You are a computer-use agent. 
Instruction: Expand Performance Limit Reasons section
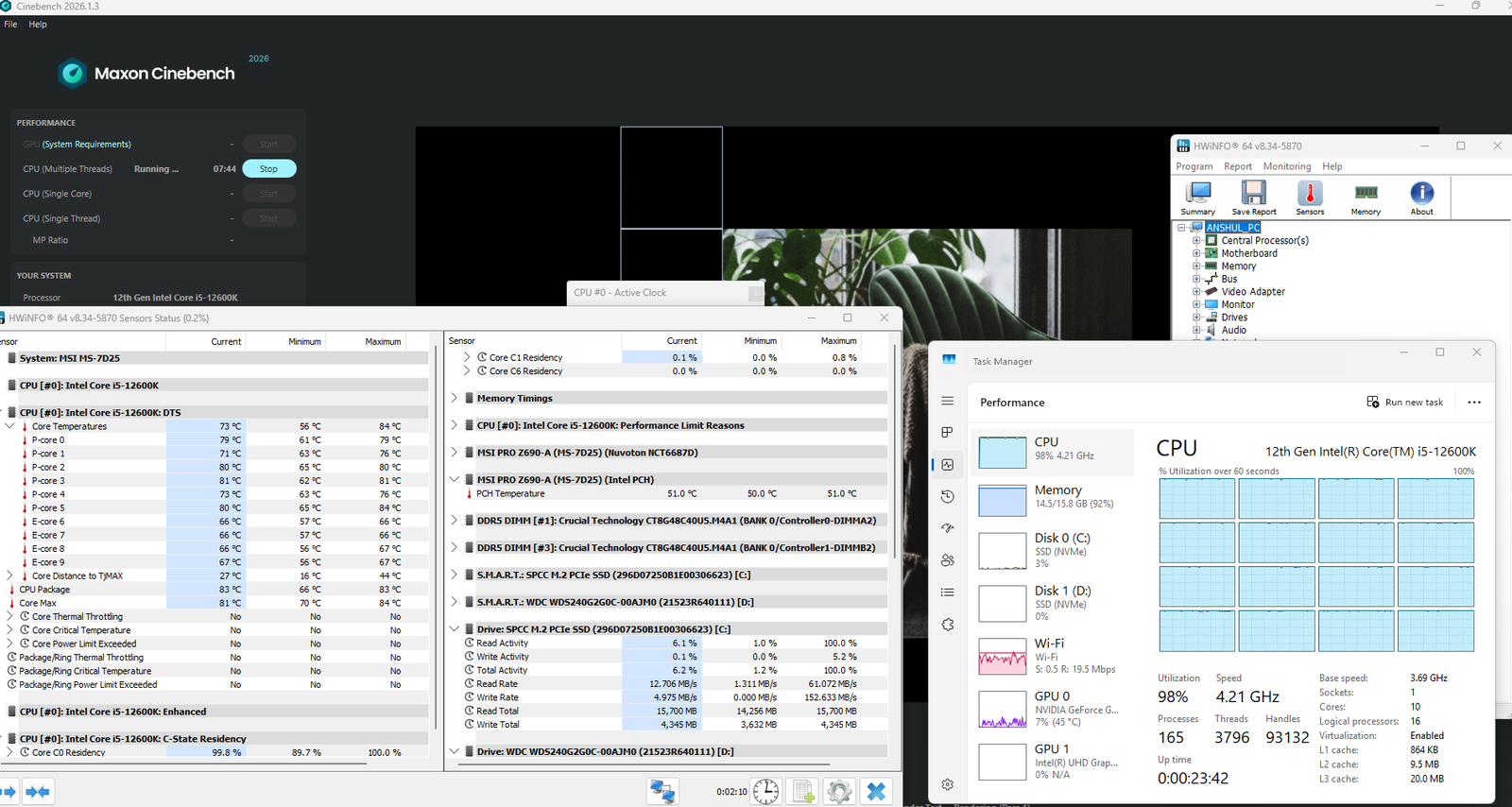(455, 425)
